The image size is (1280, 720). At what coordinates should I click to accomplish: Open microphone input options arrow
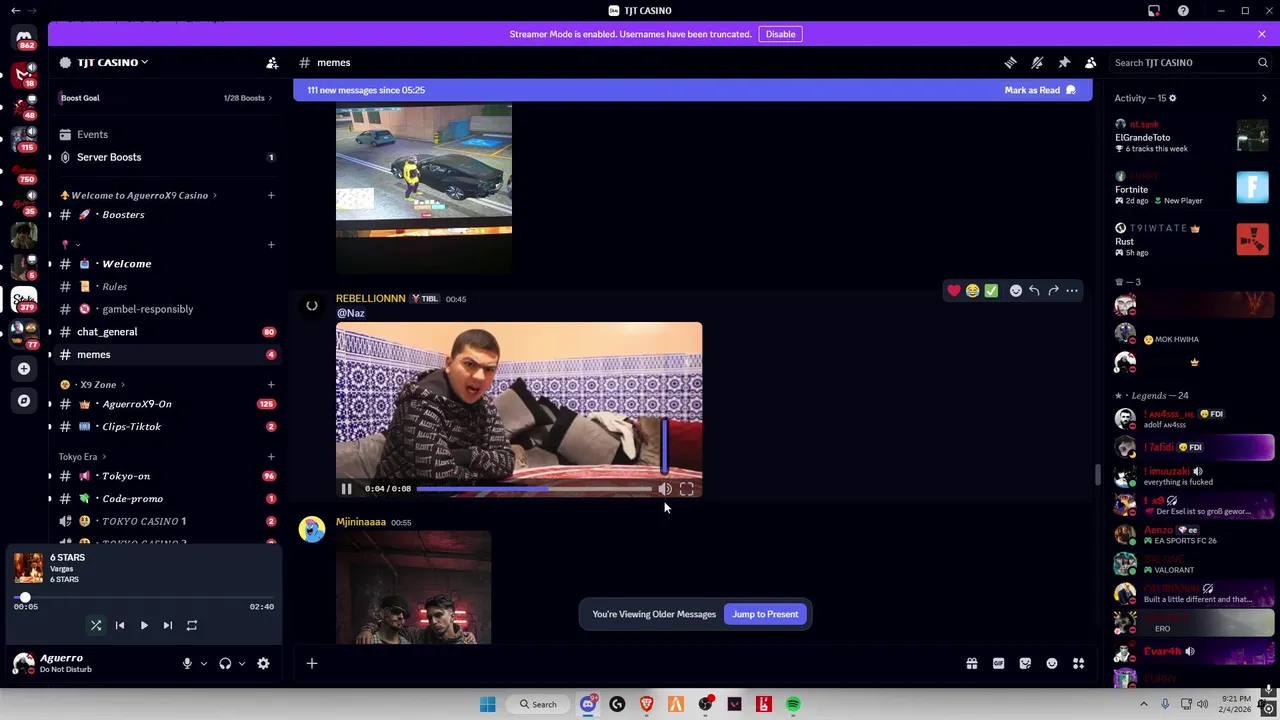(x=203, y=663)
